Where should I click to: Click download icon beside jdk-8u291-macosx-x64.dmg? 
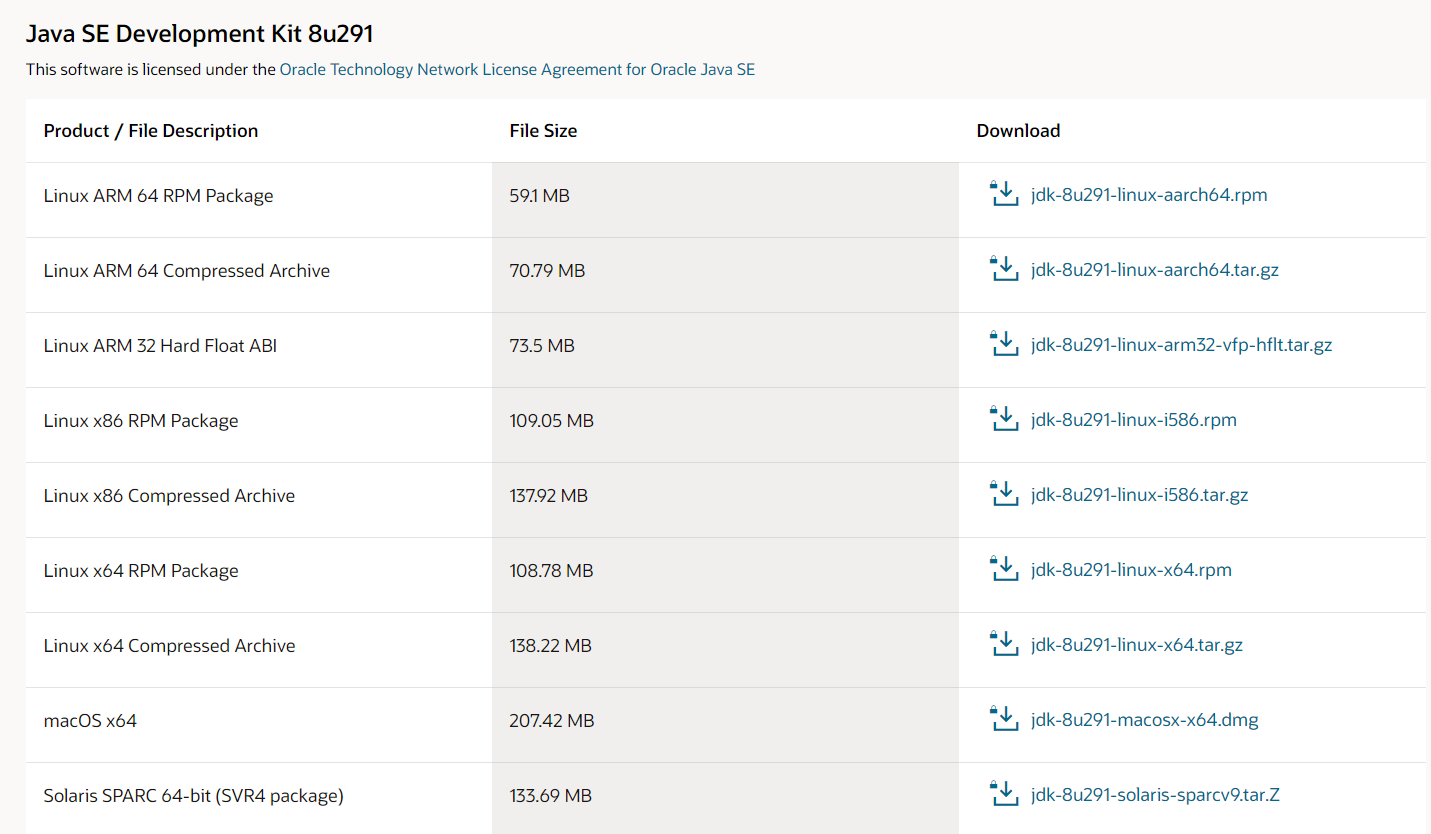1004,719
